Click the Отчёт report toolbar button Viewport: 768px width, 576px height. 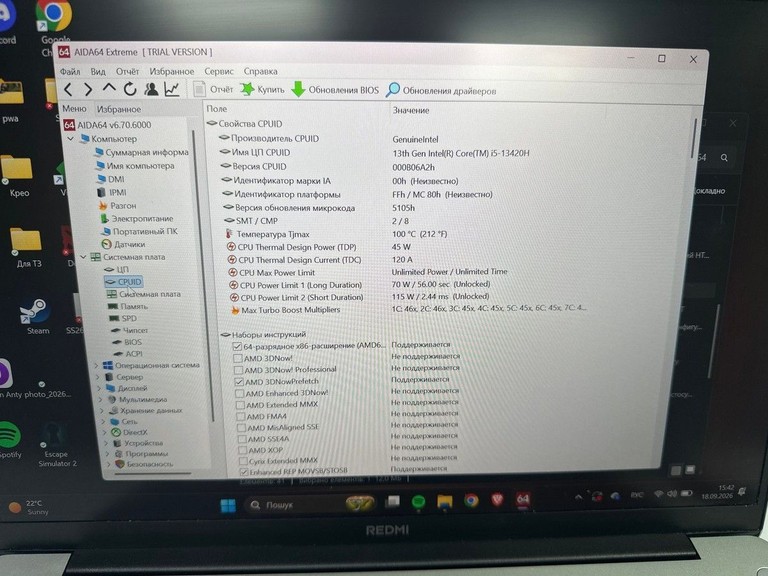(213, 89)
